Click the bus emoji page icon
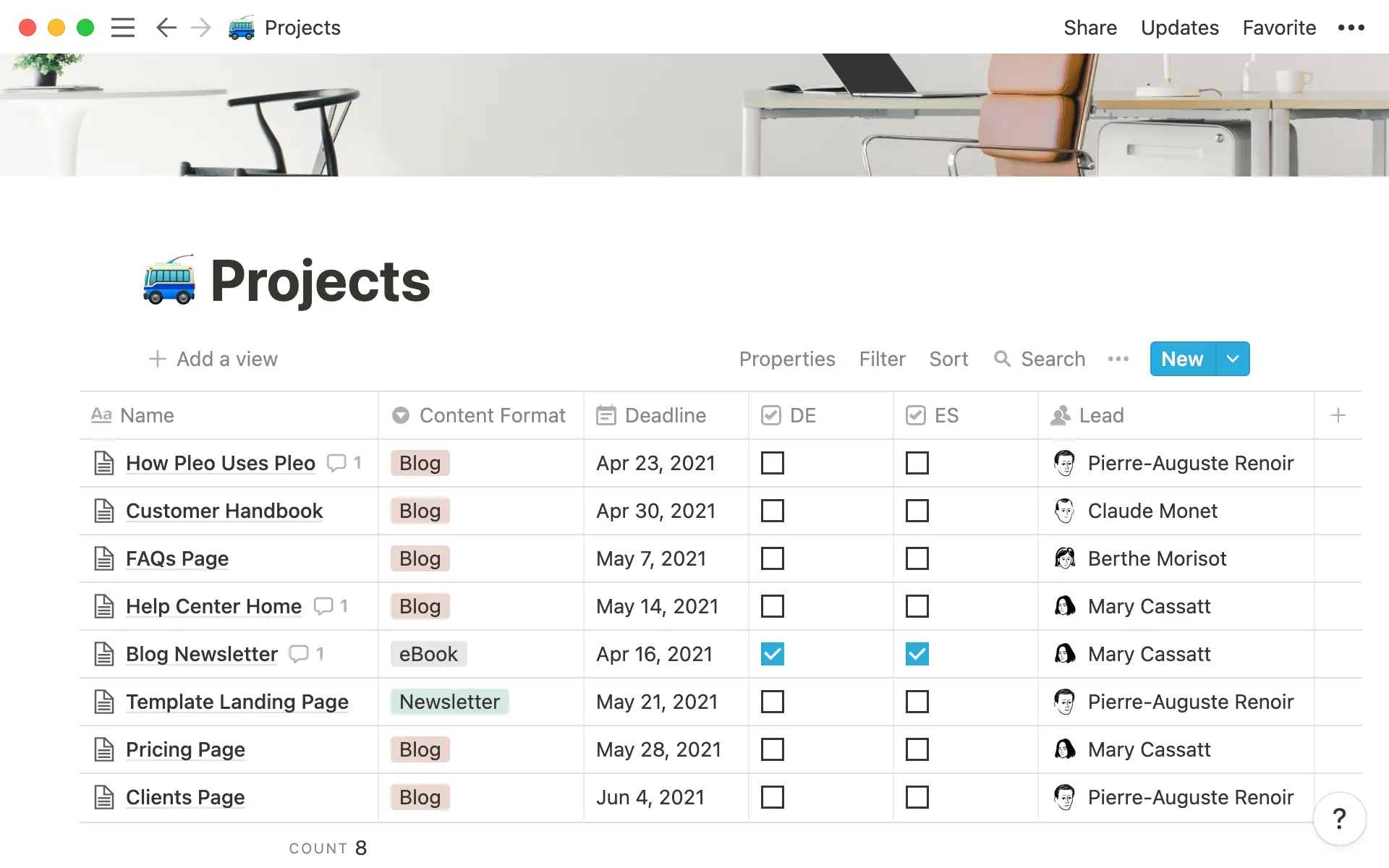 point(169,281)
